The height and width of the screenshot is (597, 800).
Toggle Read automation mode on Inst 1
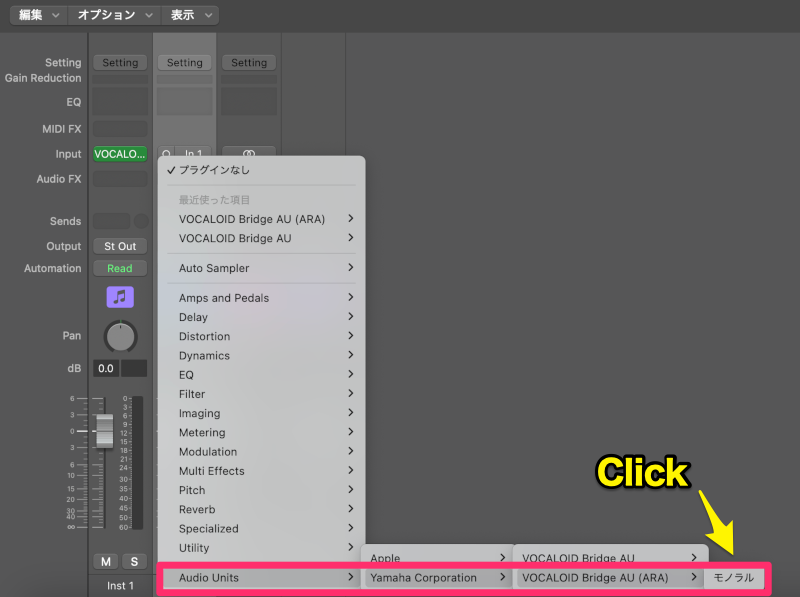pyautogui.click(x=120, y=268)
